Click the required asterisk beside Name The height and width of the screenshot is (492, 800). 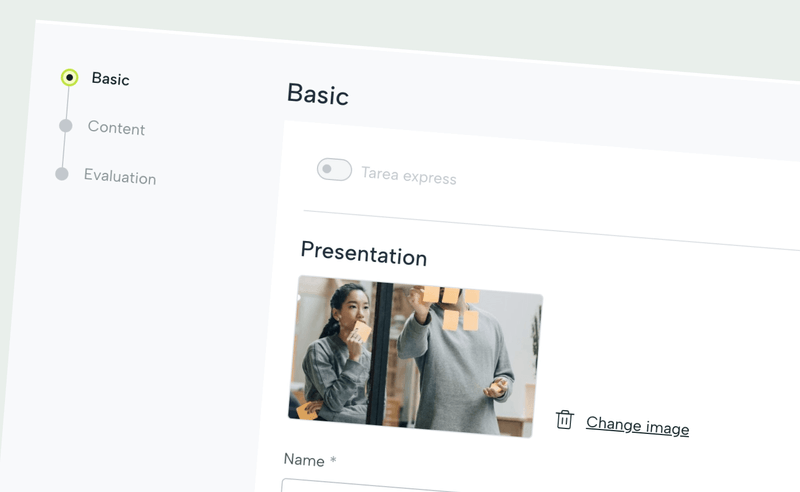333,461
